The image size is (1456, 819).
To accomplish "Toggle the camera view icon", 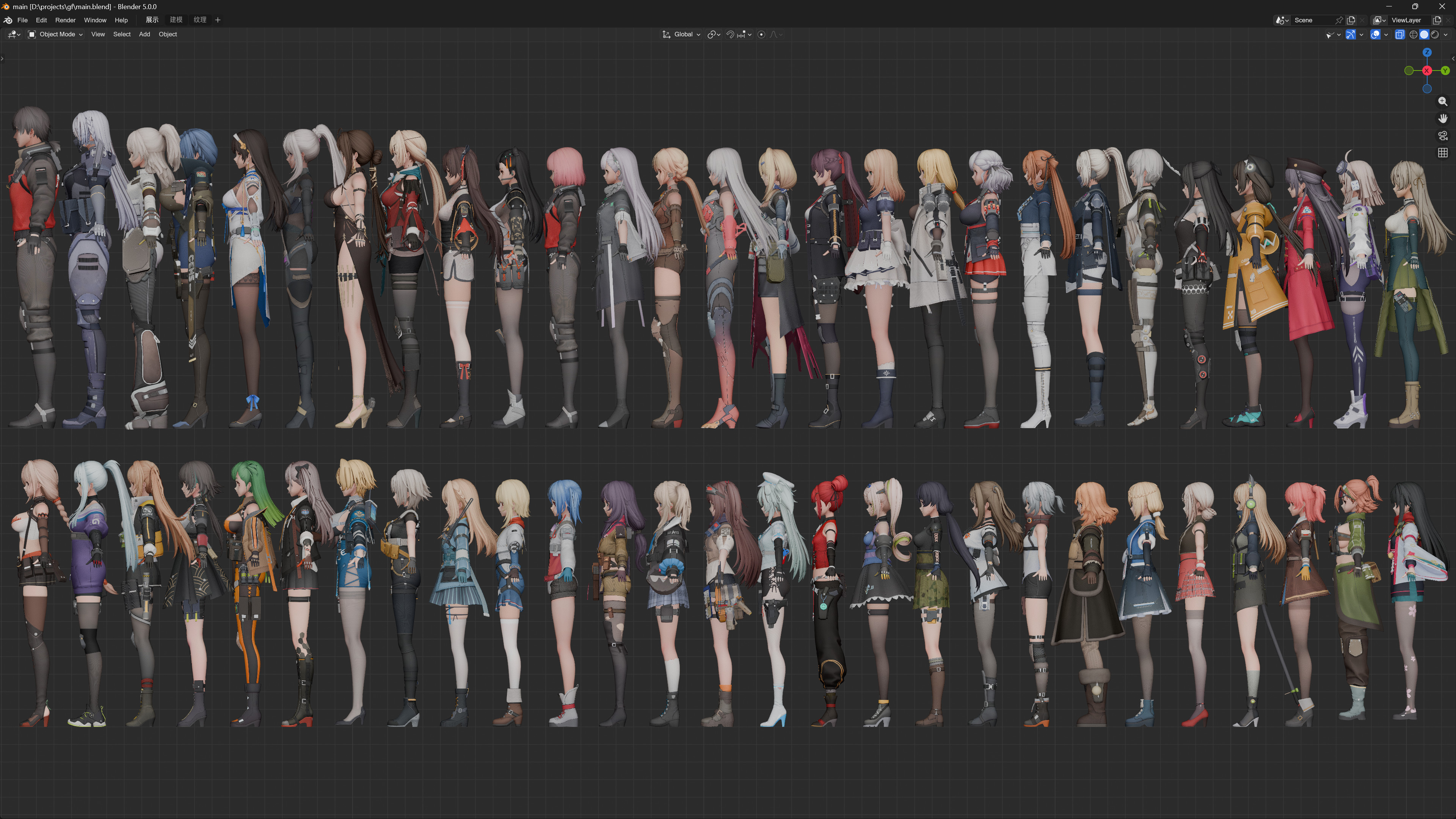I will point(1442,136).
